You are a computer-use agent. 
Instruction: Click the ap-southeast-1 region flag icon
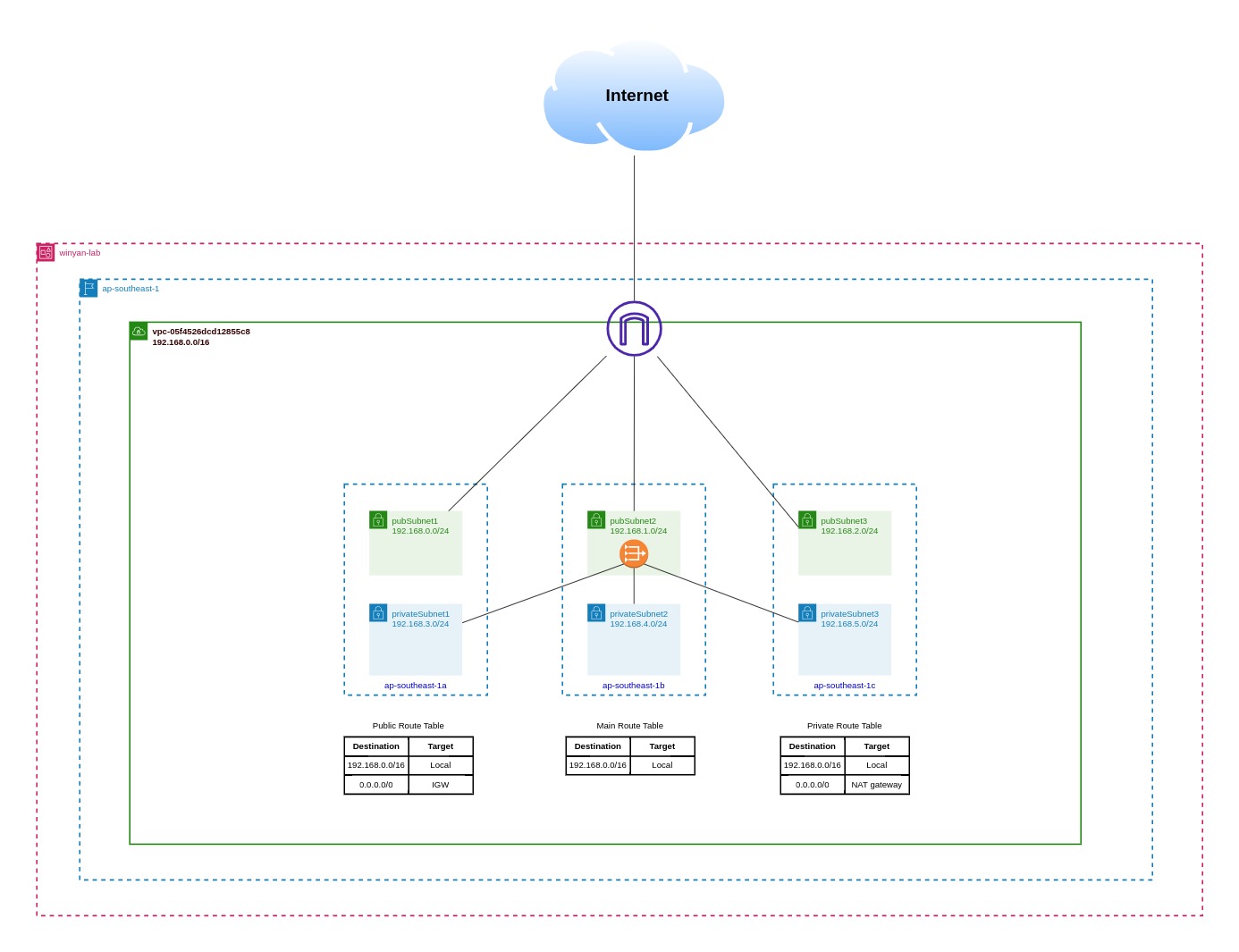(x=88, y=288)
